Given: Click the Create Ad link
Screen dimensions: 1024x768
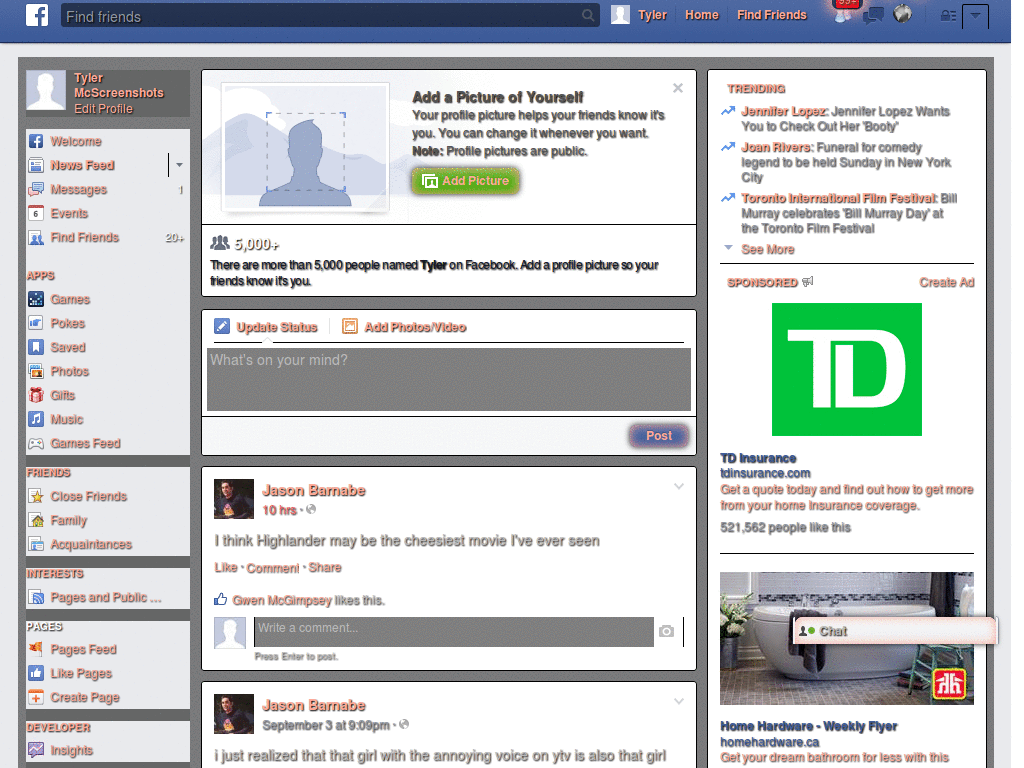Looking at the screenshot, I should tap(946, 282).
